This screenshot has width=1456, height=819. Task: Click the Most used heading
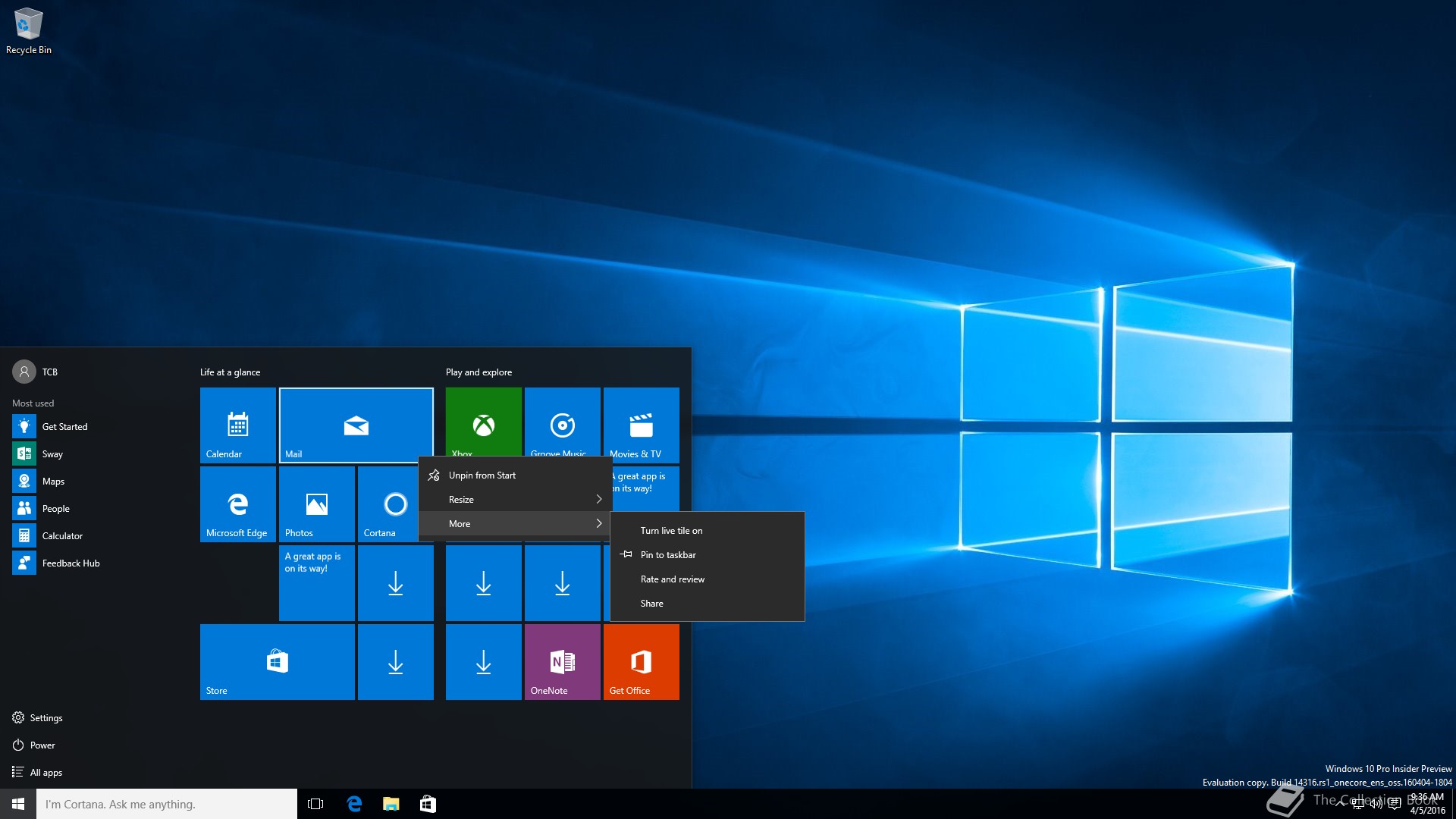33,403
